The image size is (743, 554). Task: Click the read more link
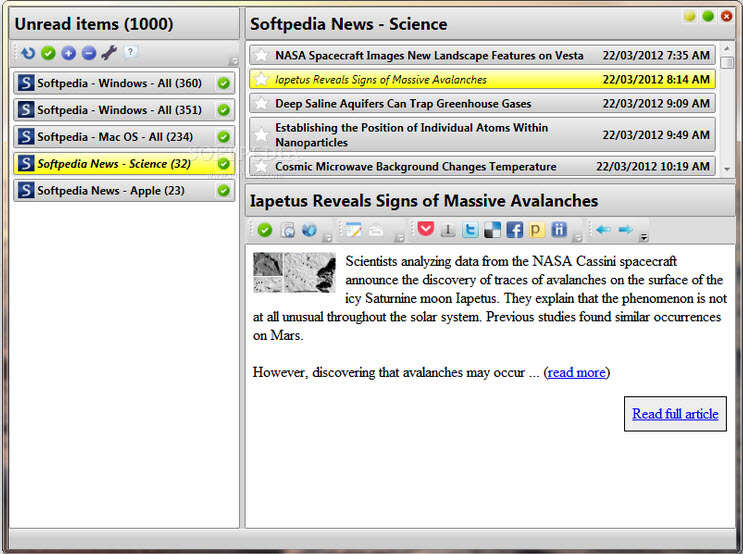click(576, 373)
